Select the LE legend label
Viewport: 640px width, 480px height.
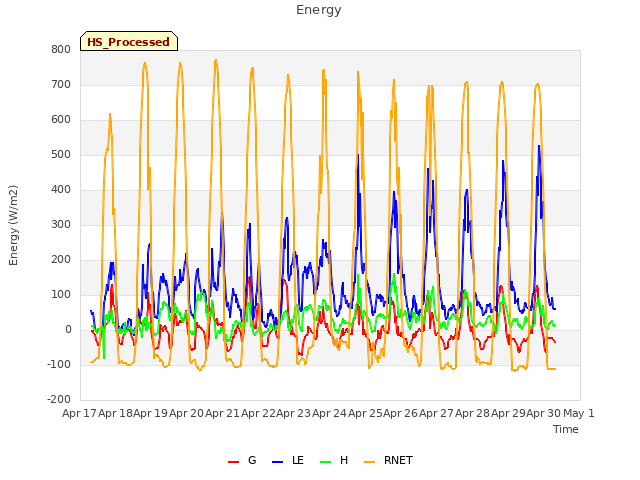coord(298,460)
